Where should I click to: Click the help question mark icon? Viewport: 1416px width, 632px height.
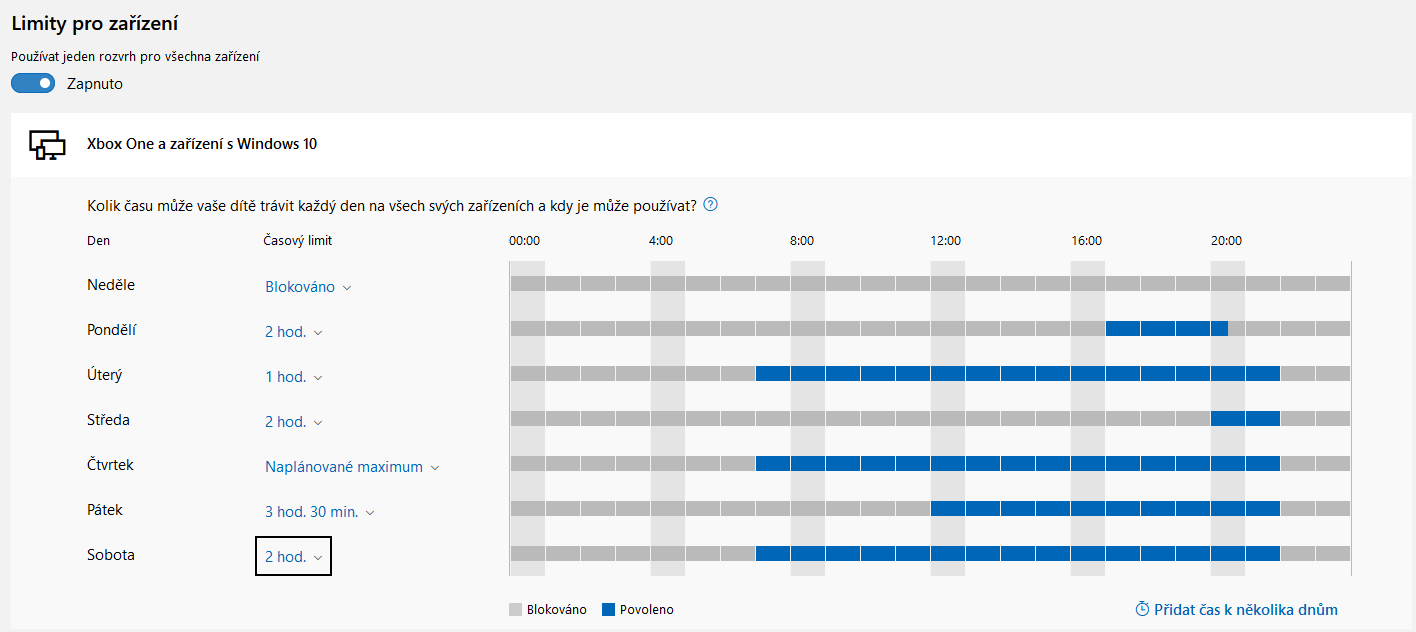tap(711, 205)
